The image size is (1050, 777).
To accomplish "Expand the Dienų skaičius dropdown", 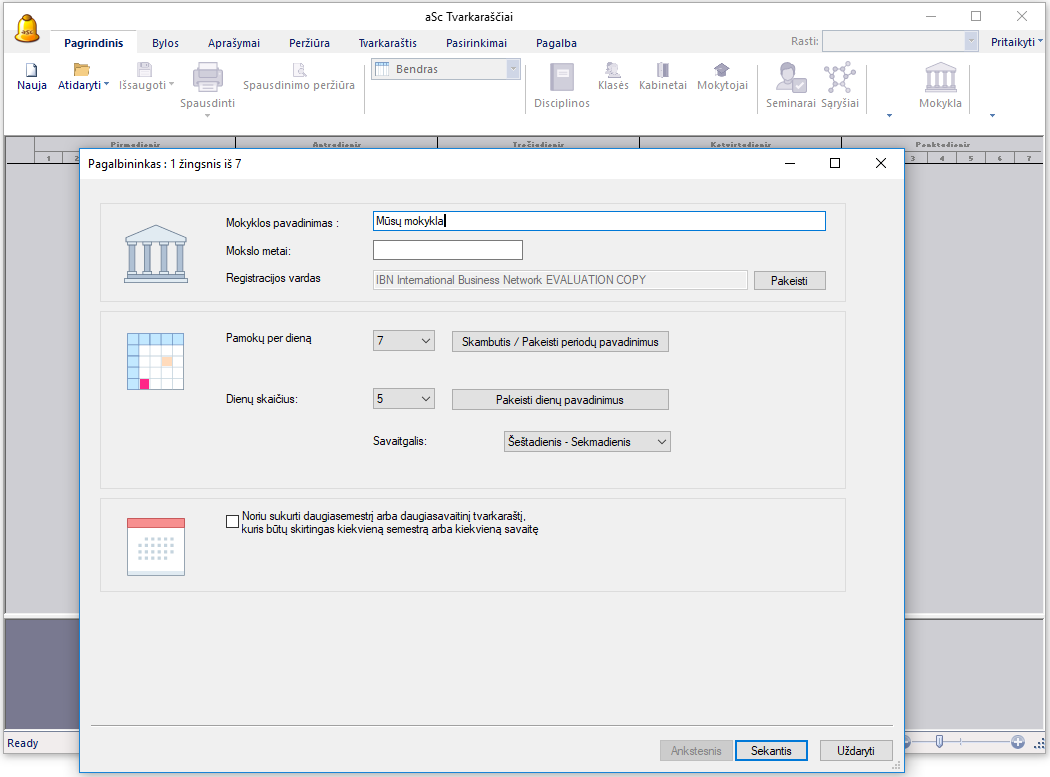I will (x=404, y=400).
